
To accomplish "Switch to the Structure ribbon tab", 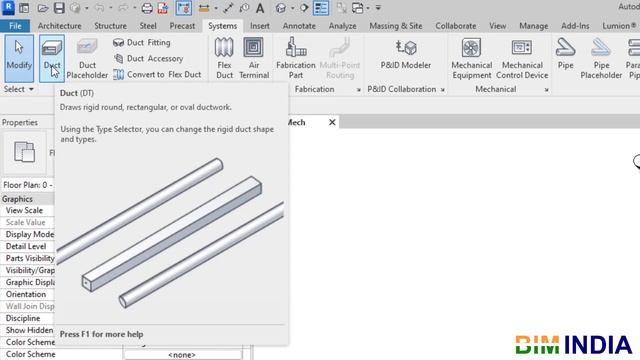I will coord(110,26).
